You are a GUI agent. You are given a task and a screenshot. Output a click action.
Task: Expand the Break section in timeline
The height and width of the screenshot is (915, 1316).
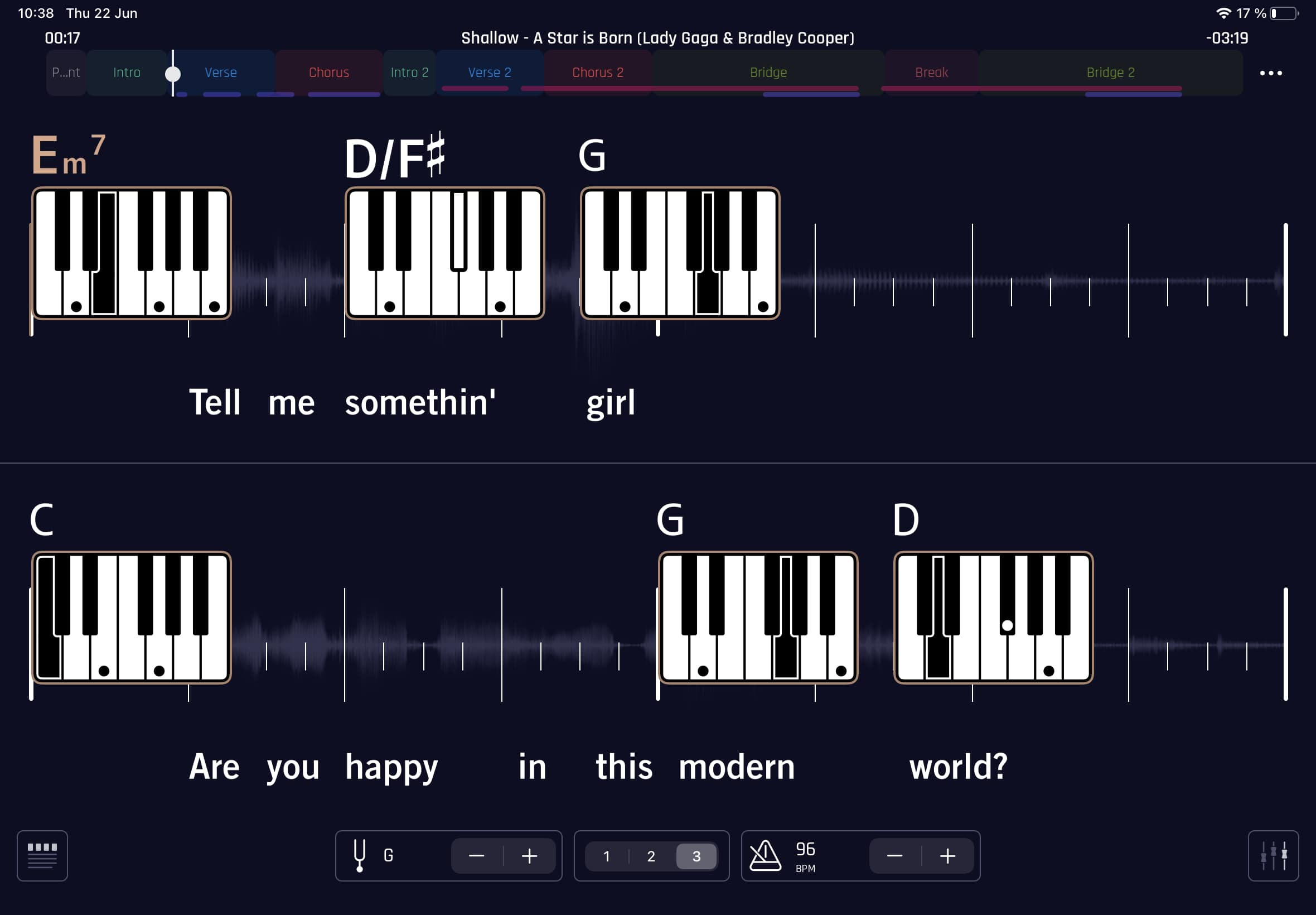932,72
